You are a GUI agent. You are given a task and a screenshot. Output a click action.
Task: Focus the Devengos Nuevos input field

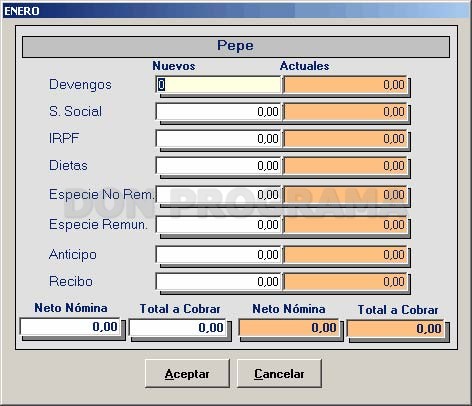click(x=219, y=85)
